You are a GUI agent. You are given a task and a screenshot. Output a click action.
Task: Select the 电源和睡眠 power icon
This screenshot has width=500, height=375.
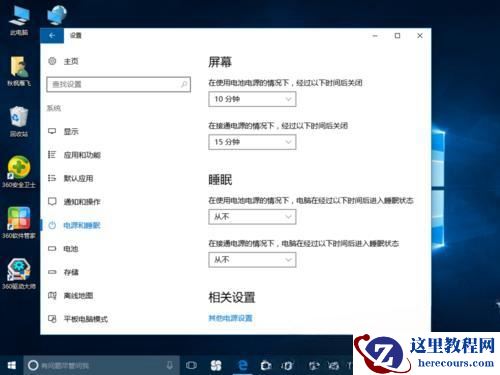point(52,225)
